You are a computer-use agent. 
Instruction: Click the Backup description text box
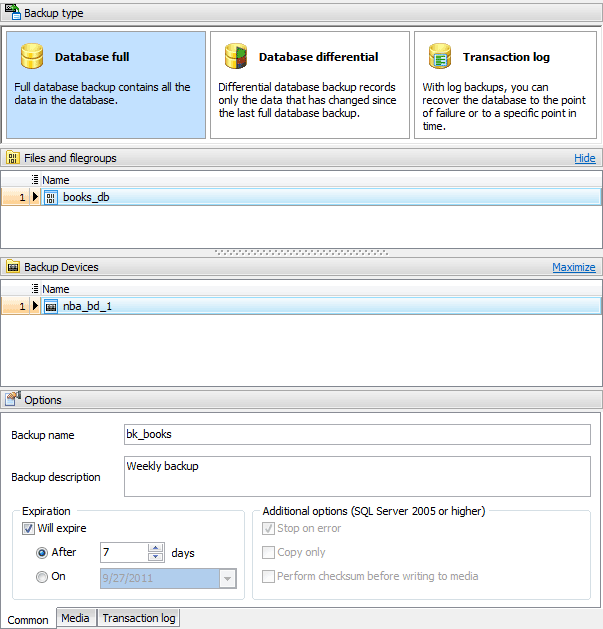pyautogui.click(x=357, y=476)
